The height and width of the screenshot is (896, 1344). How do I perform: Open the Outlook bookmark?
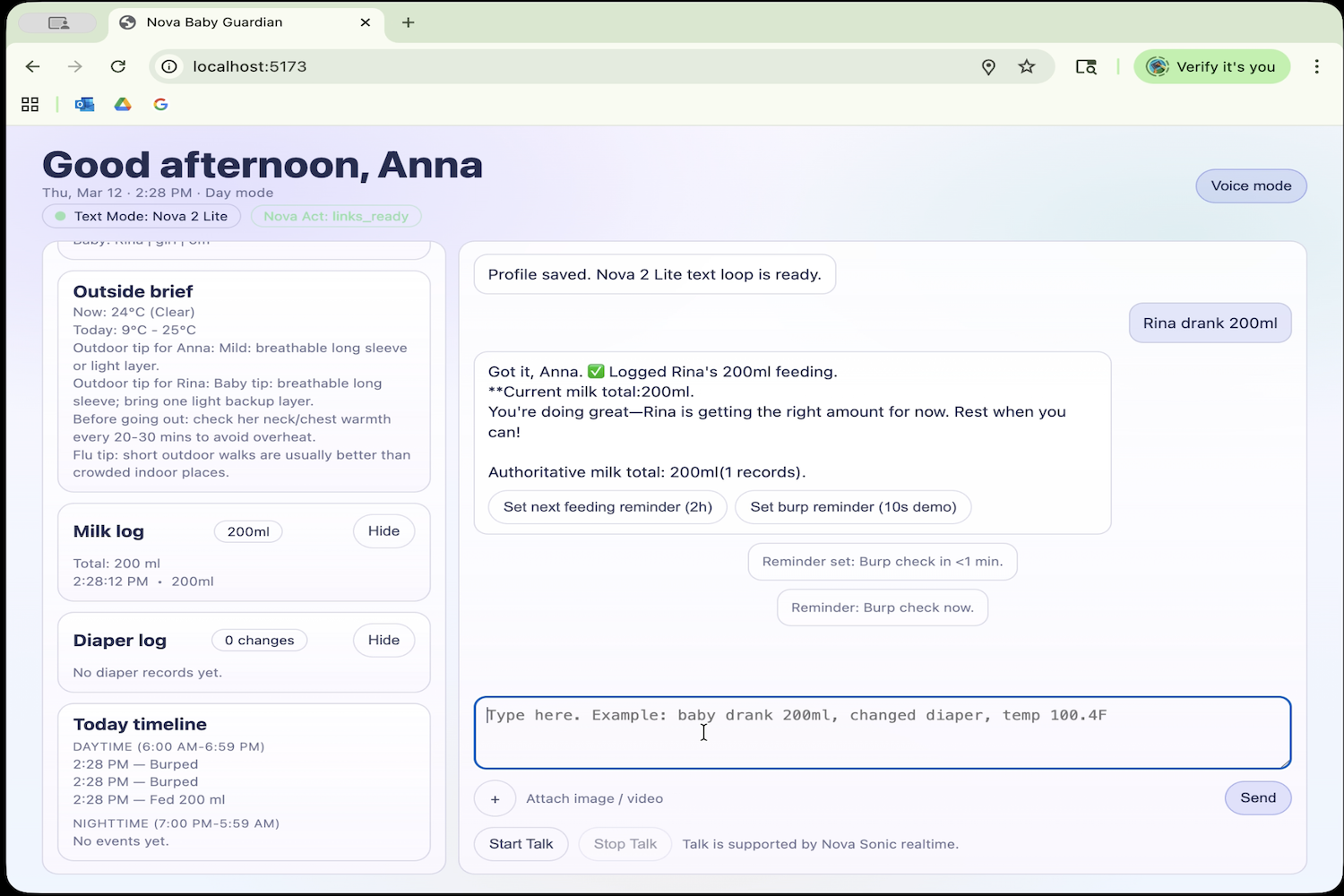(84, 105)
